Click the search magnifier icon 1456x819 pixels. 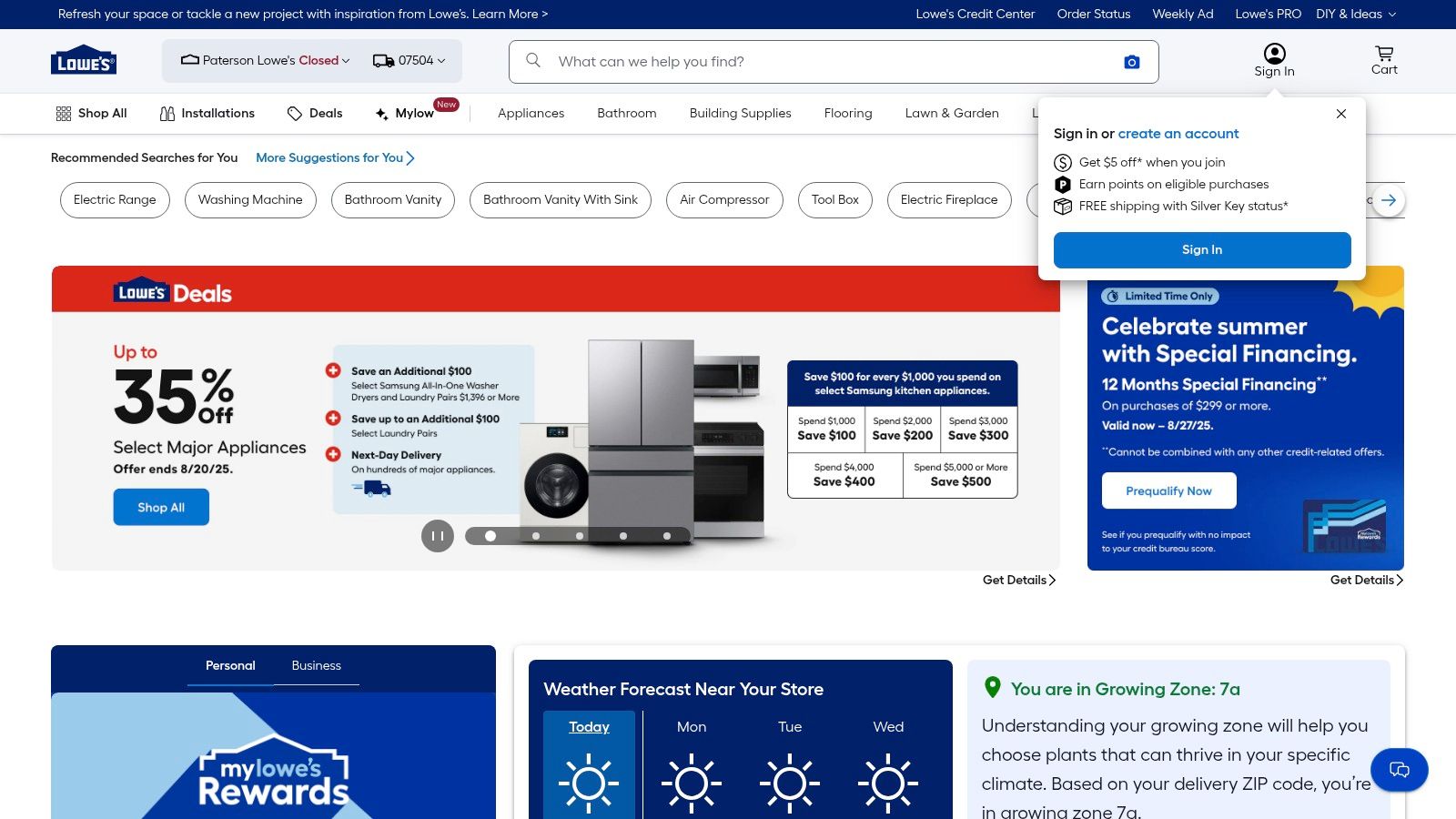point(533,61)
